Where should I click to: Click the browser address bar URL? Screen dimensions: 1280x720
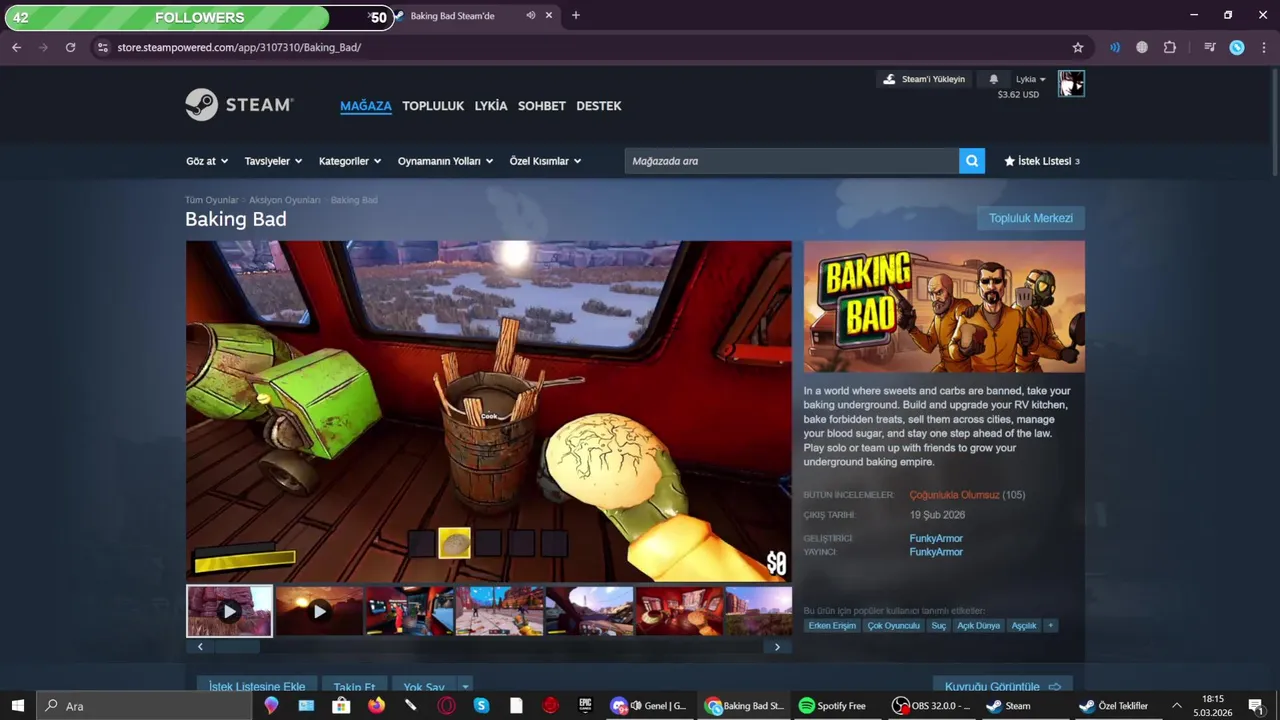click(239, 47)
